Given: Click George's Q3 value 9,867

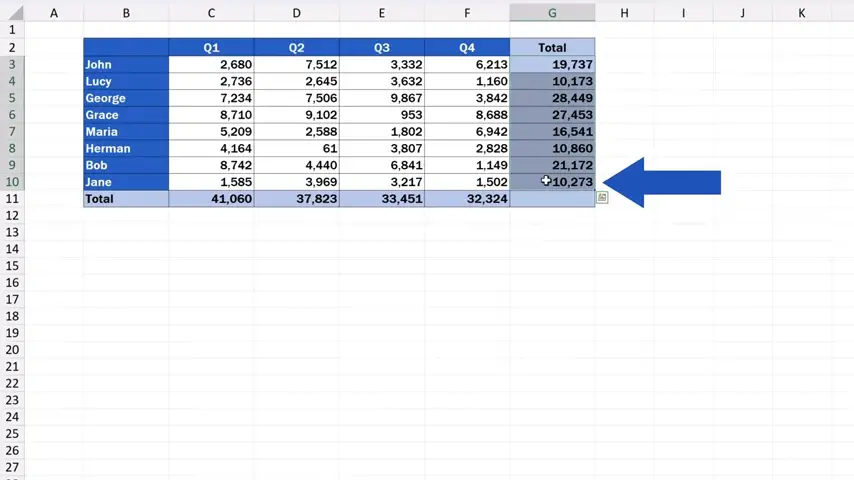Looking at the screenshot, I should point(382,98).
